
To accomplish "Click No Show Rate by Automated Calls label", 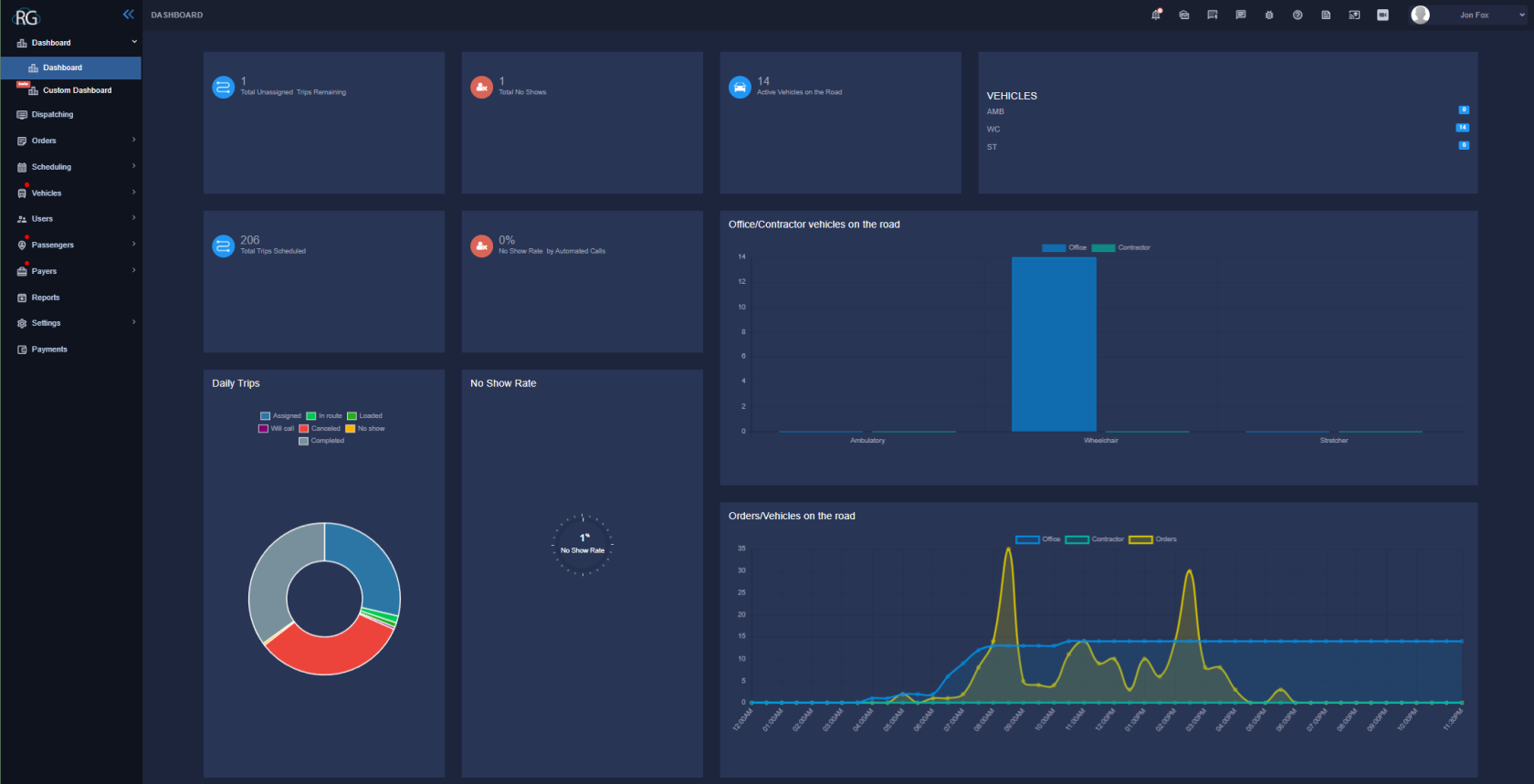I will pos(552,251).
